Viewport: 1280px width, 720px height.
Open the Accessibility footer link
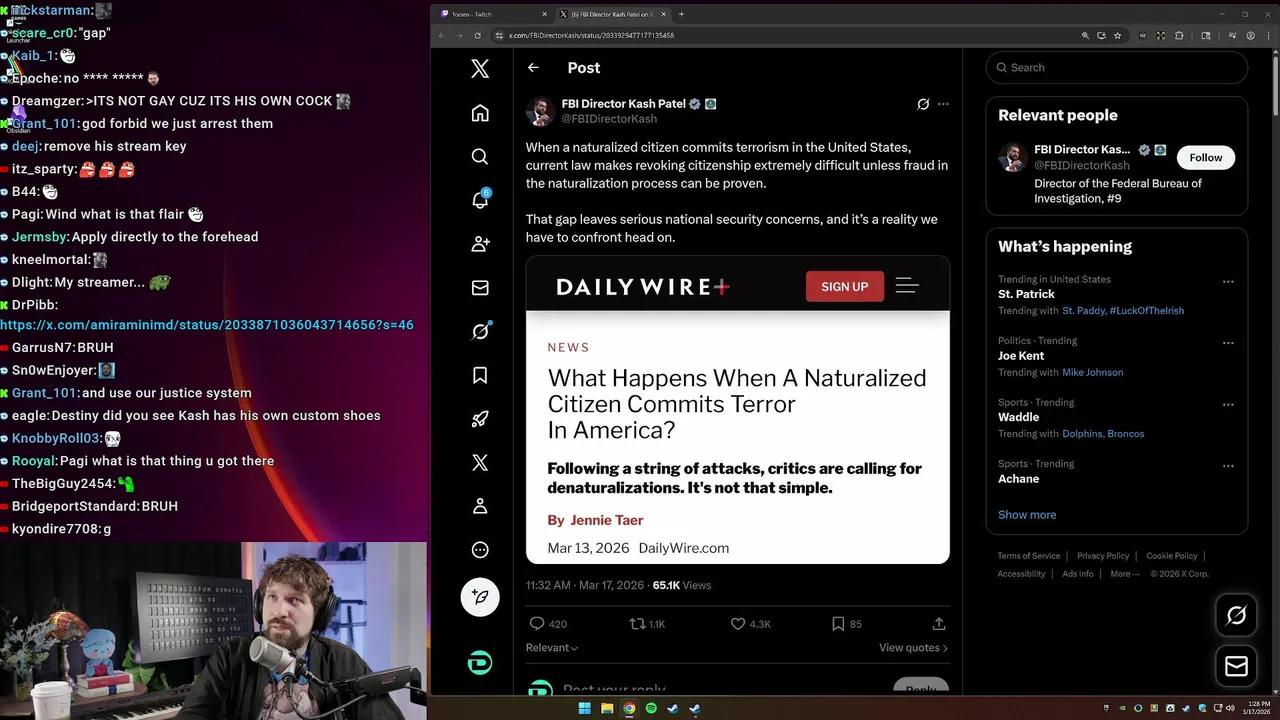(1021, 574)
